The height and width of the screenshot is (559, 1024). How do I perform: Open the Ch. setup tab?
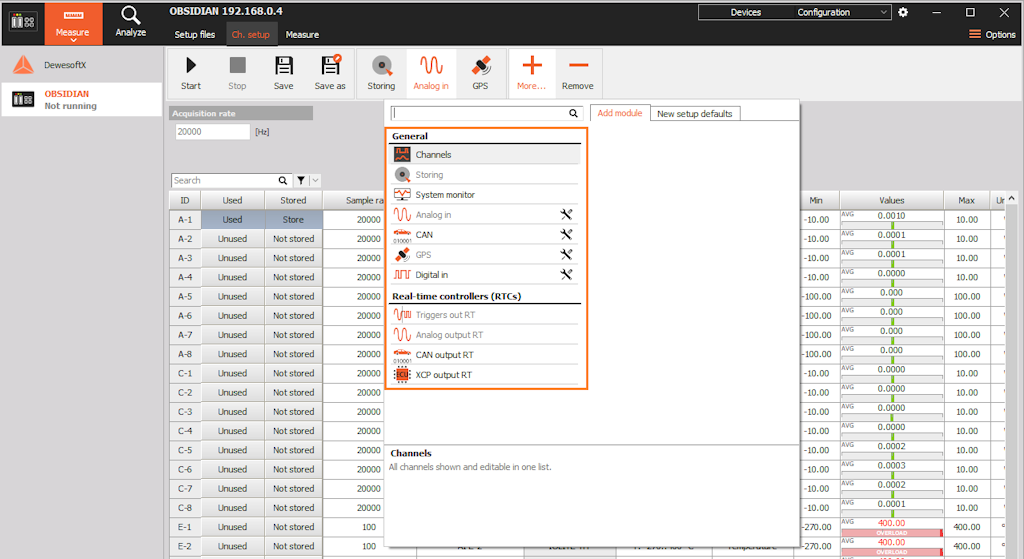point(251,35)
